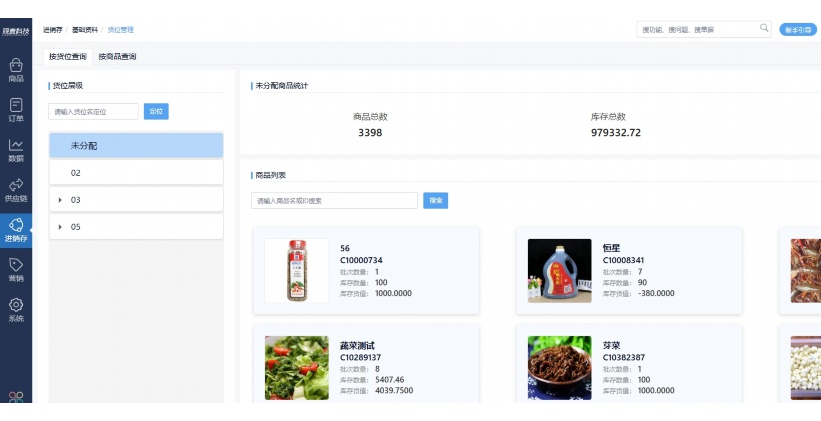Open the 蔬菜测试 salad thumbnail
821x421 pixels.
click(296, 368)
